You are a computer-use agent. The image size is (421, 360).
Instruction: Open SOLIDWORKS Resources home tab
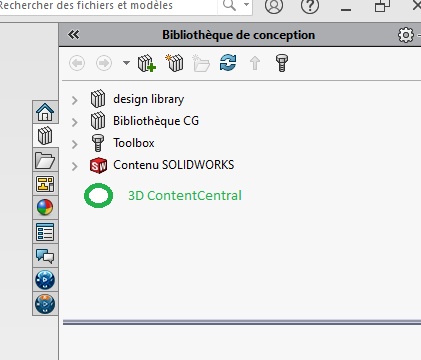(45, 112)
